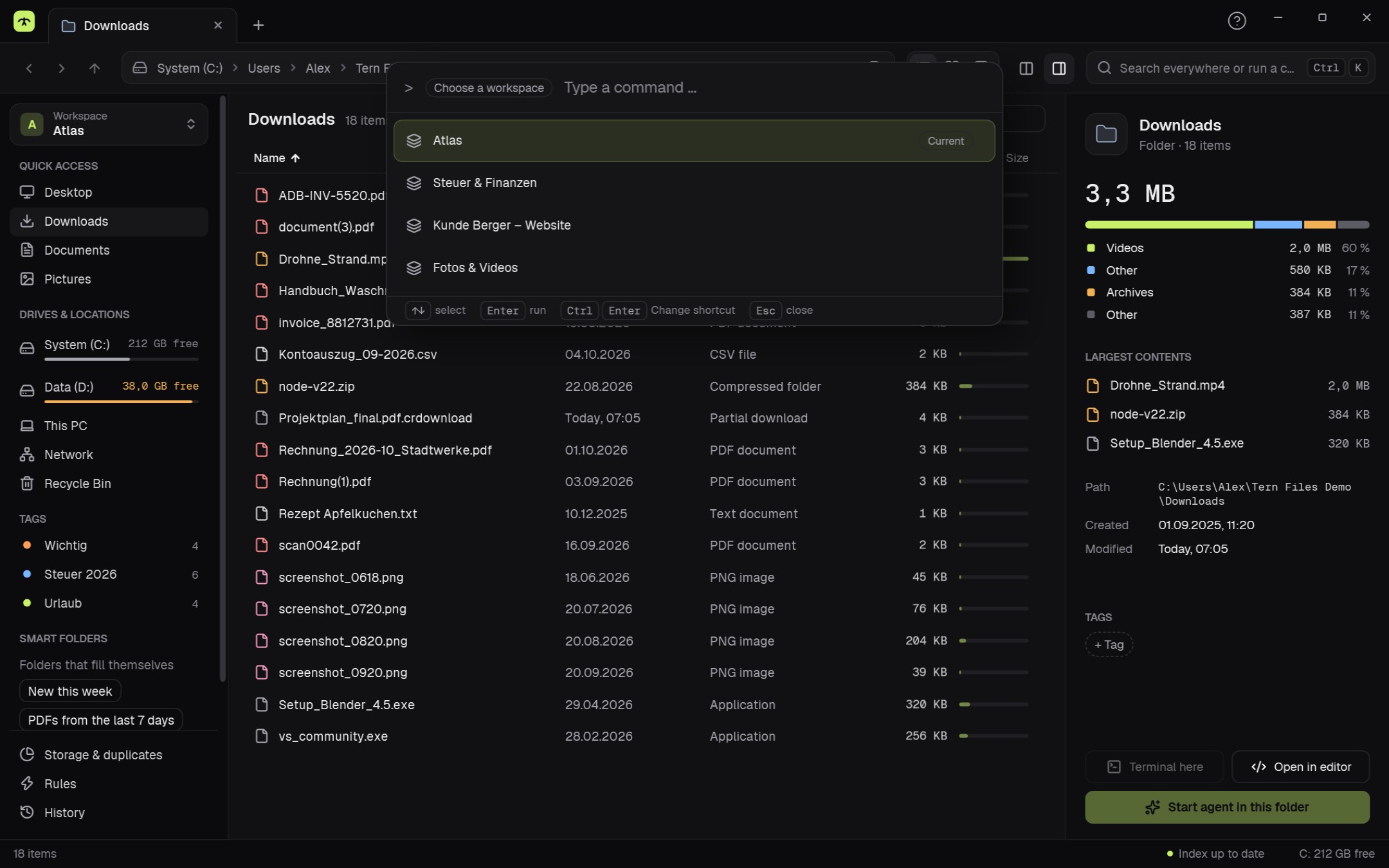Open the Rules section
1389x868 pixels.
click(109, 784)
